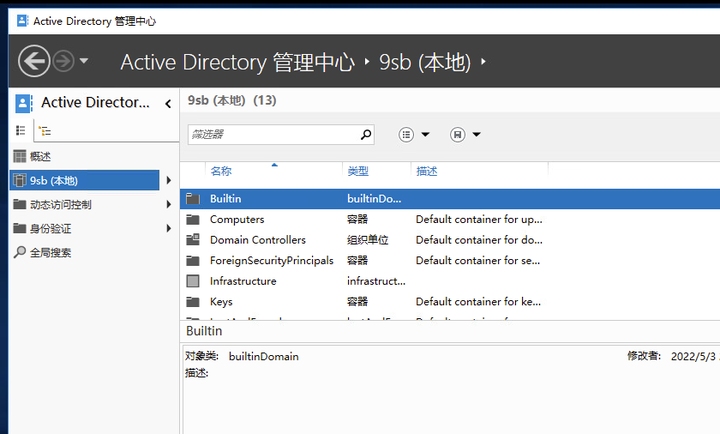Collapse the navigation pane with the chevron

tap(168, 103)
